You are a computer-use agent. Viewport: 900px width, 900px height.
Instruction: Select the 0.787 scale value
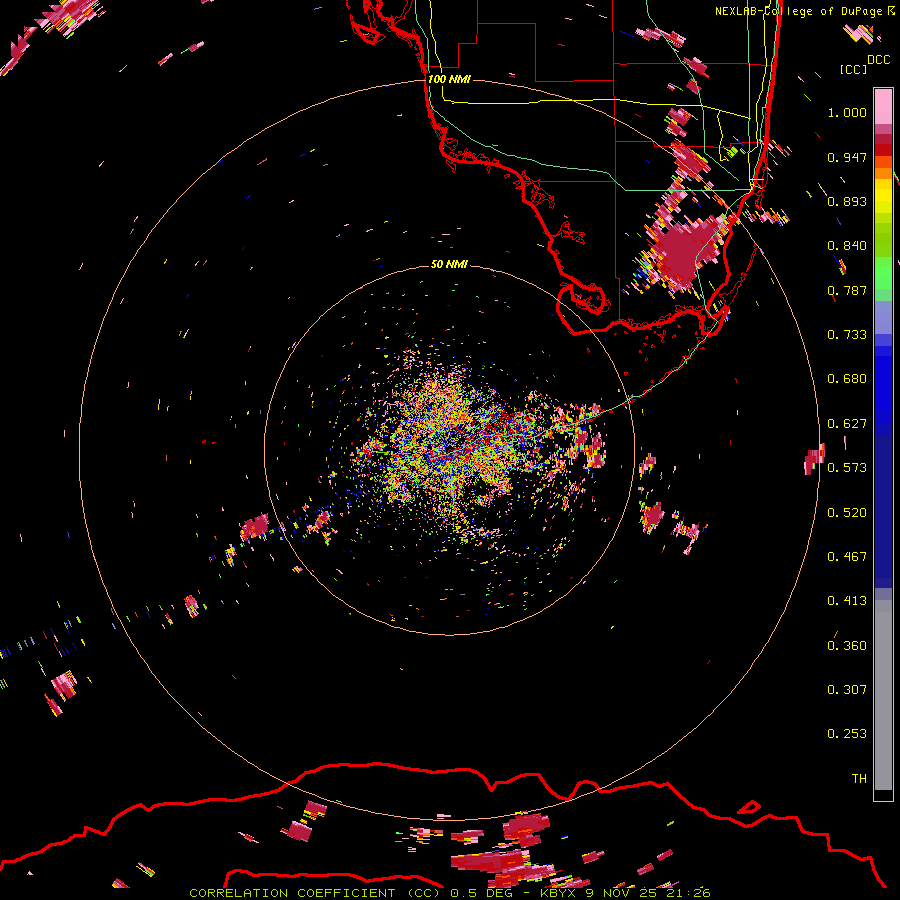tap(847, 290)
